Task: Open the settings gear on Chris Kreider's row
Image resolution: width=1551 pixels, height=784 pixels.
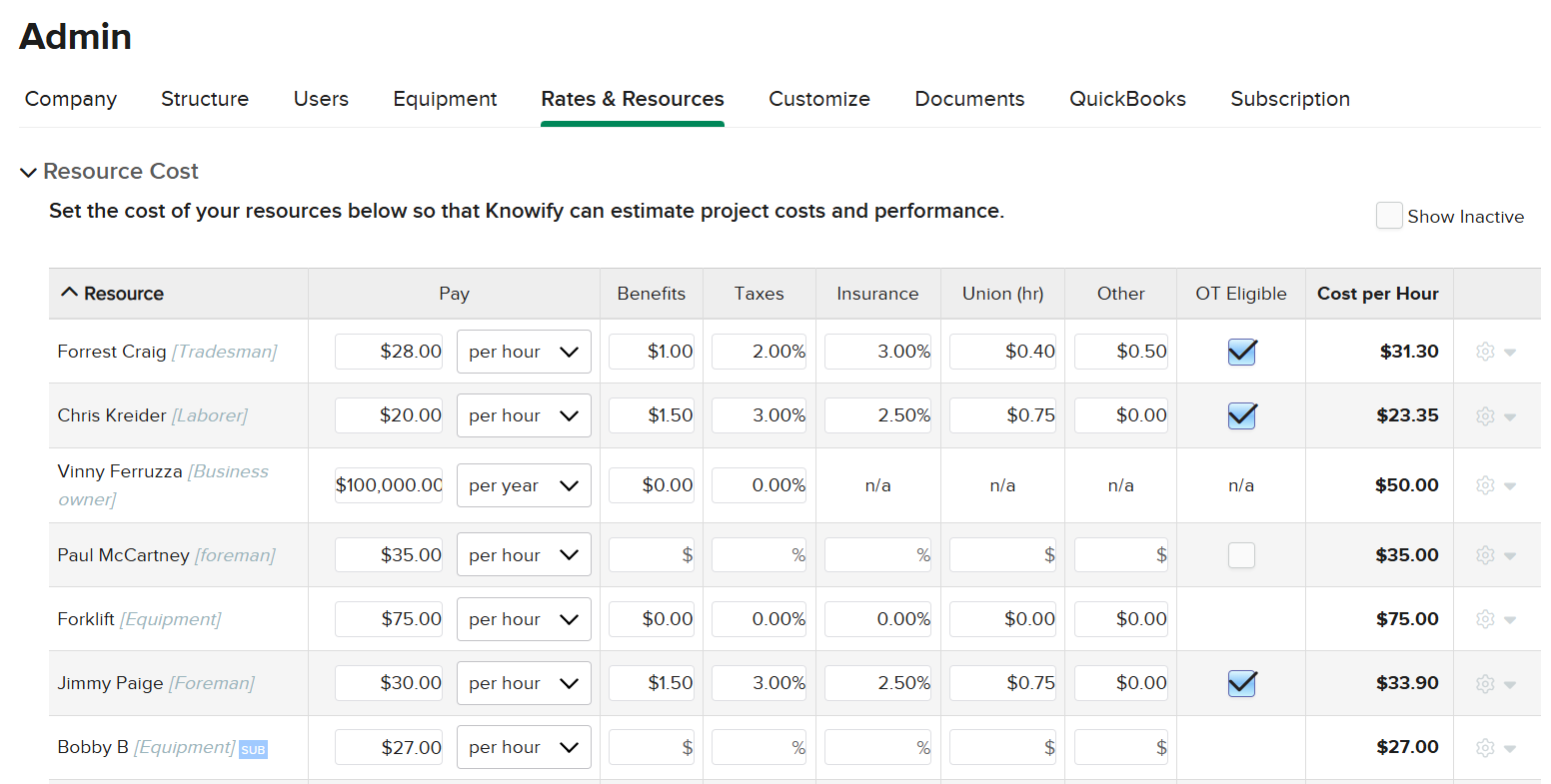Action: pos(1485,415)
